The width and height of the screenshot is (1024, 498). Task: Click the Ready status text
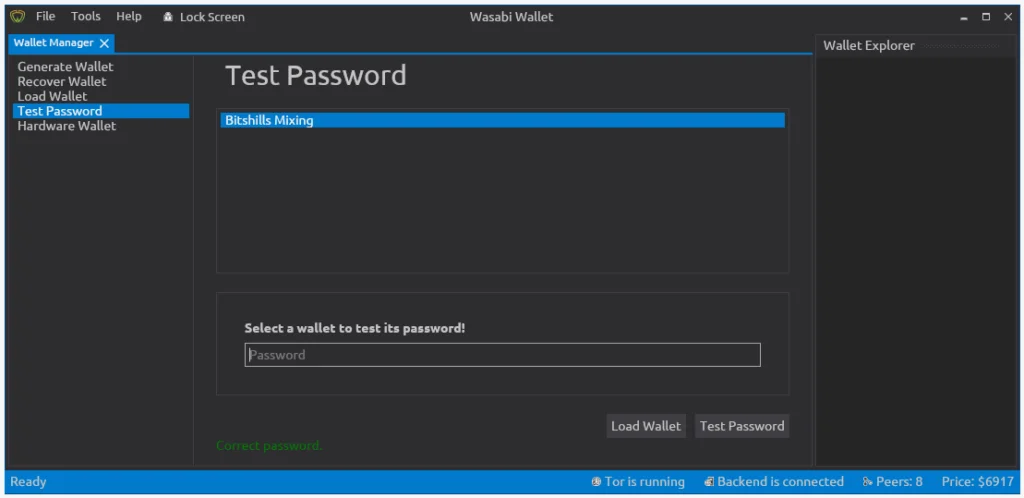pos(28,482)
